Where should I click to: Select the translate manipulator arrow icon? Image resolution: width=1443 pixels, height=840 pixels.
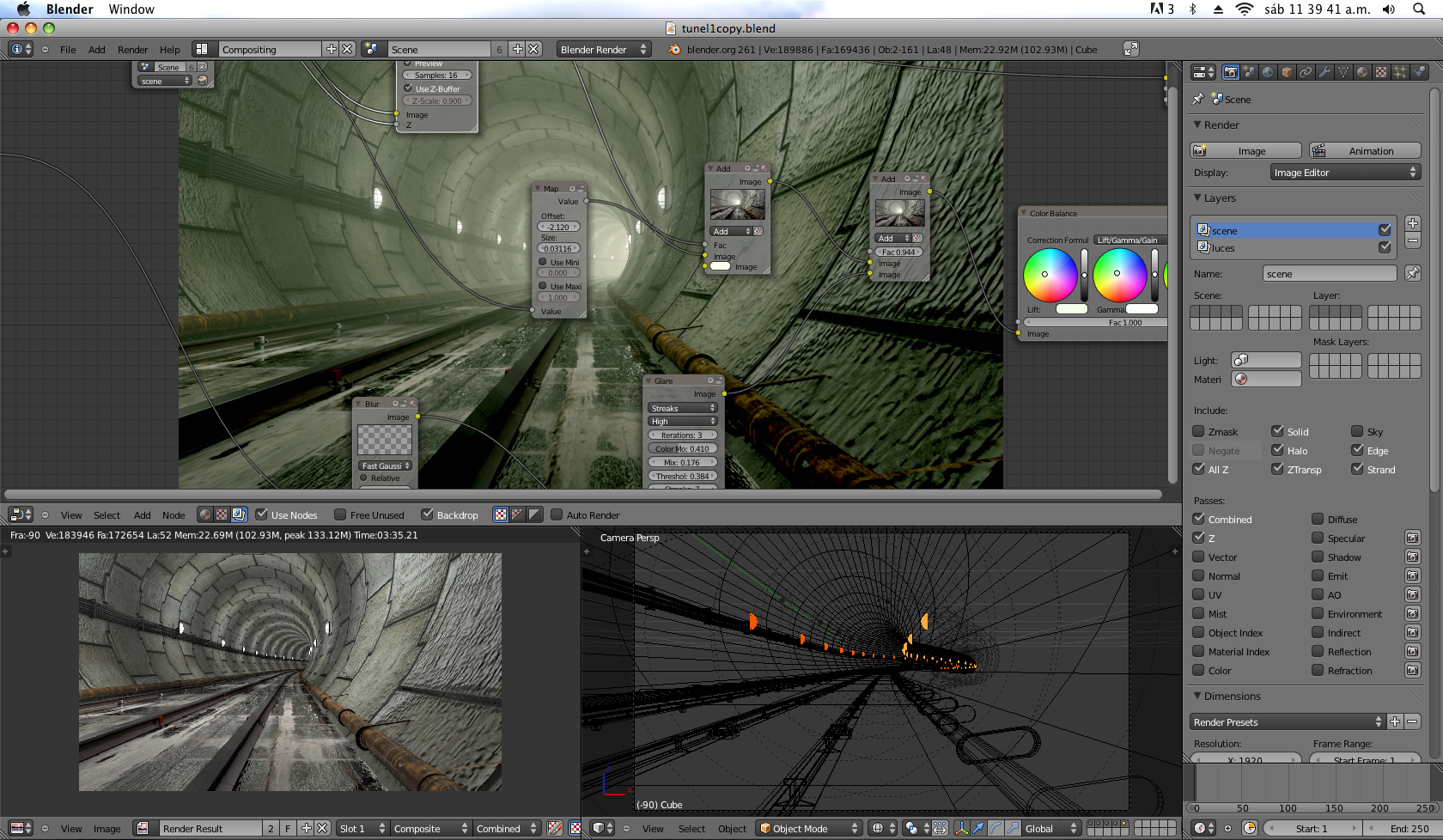pos(977,828)
